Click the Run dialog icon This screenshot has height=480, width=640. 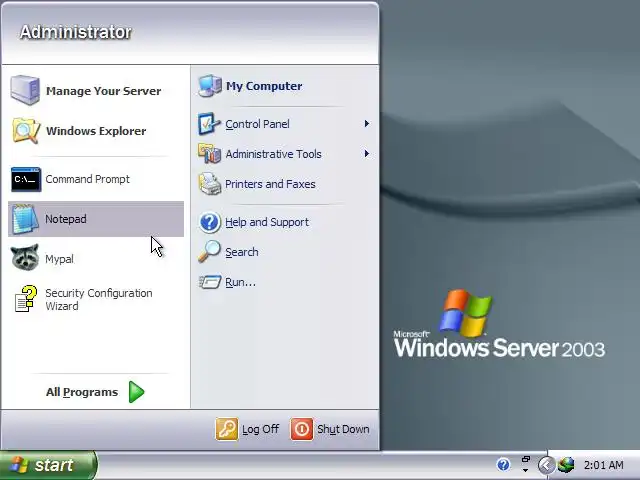click(x=210, y=282)
